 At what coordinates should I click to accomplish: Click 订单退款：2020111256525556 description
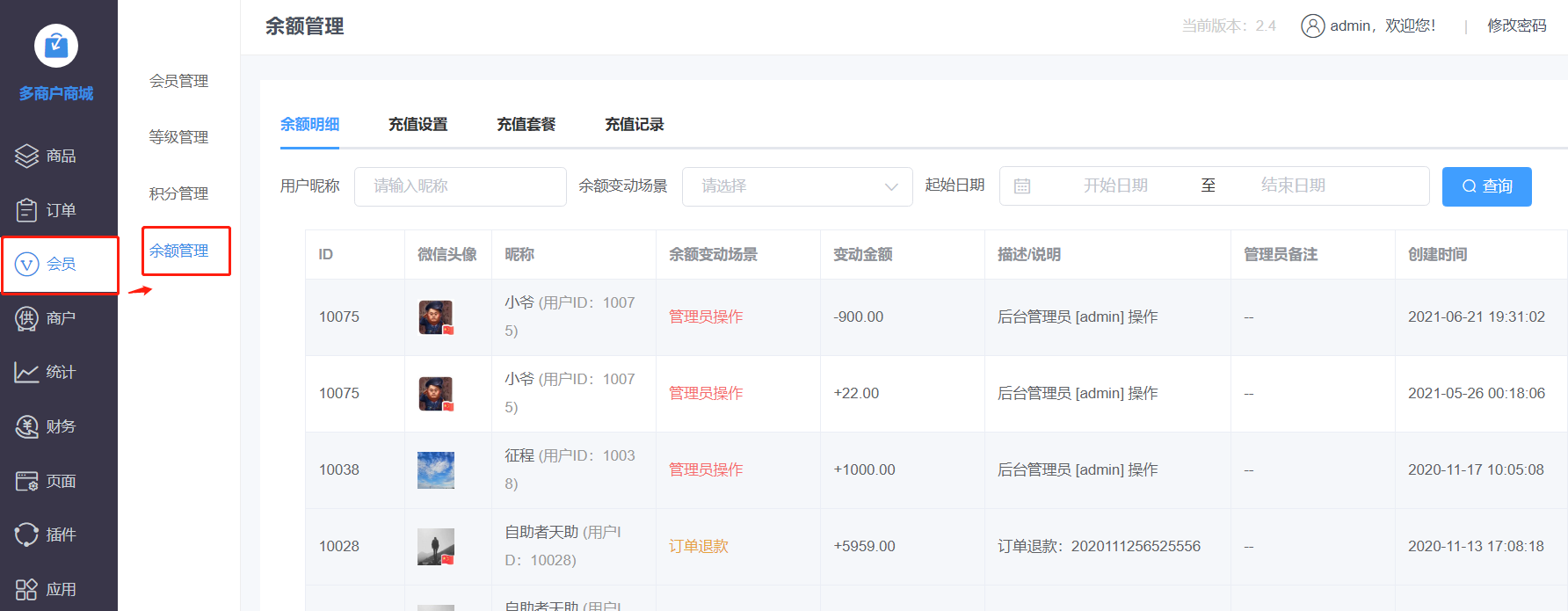pyautogui.click(x=1099, y=546)
